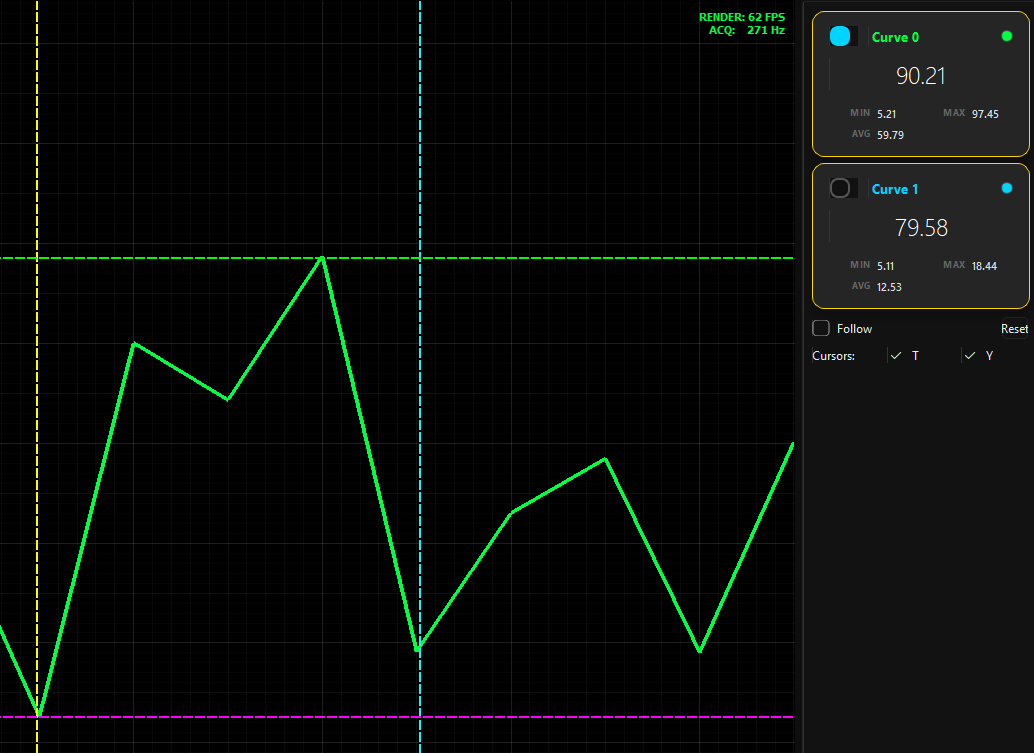Image resolution: width=1034 pixels, height=753 pixels.
Task: Click Curve 1 current value 79.58
Action: pyautogui.click(x=920, y=228)
